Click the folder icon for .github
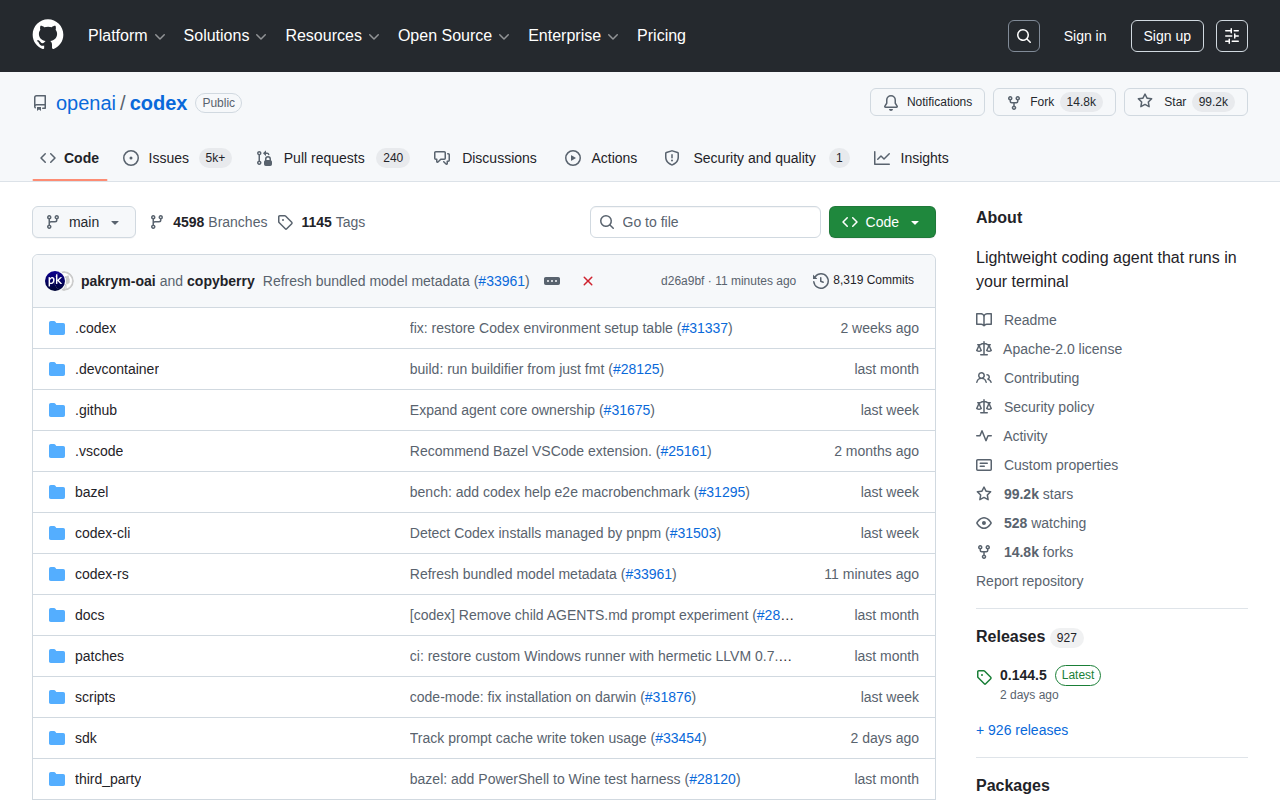Viewport: 1280px width, 800px height. [x=57, y=410]
